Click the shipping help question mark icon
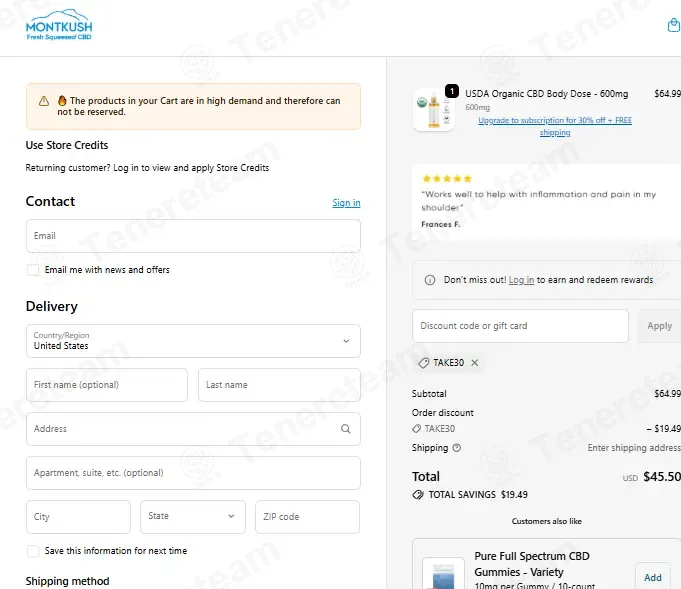Viewport: 681px width, 589px height. click(456, 447)
